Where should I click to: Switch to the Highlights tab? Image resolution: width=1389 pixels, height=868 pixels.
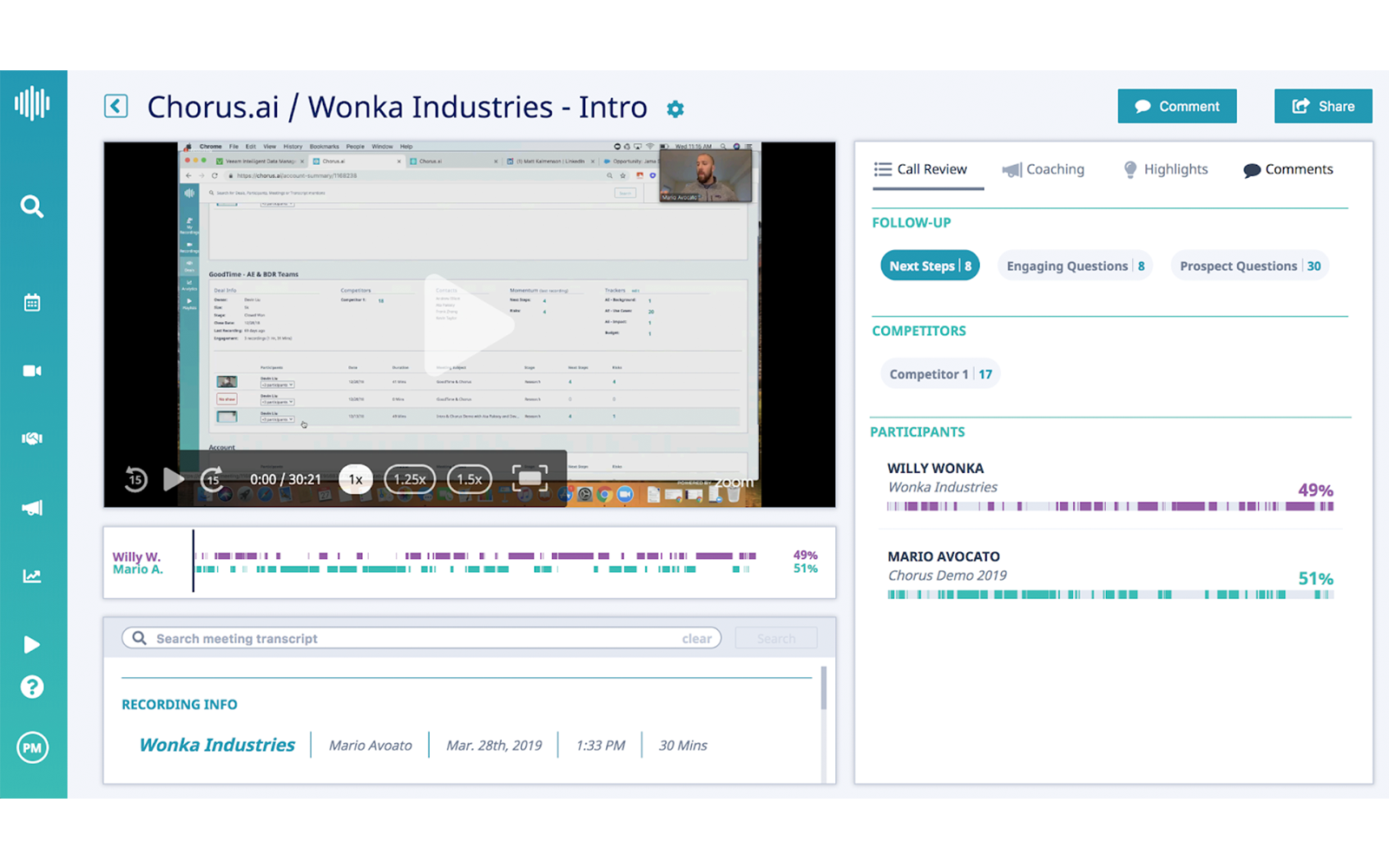(x=1166, y=169)
